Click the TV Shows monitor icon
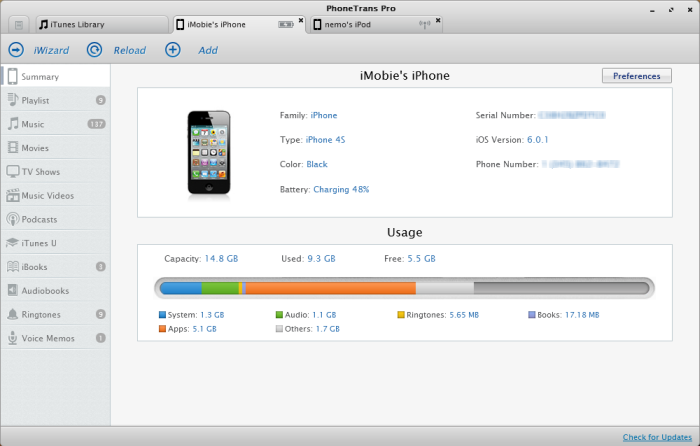700x446 pixels. click(13, 171)
